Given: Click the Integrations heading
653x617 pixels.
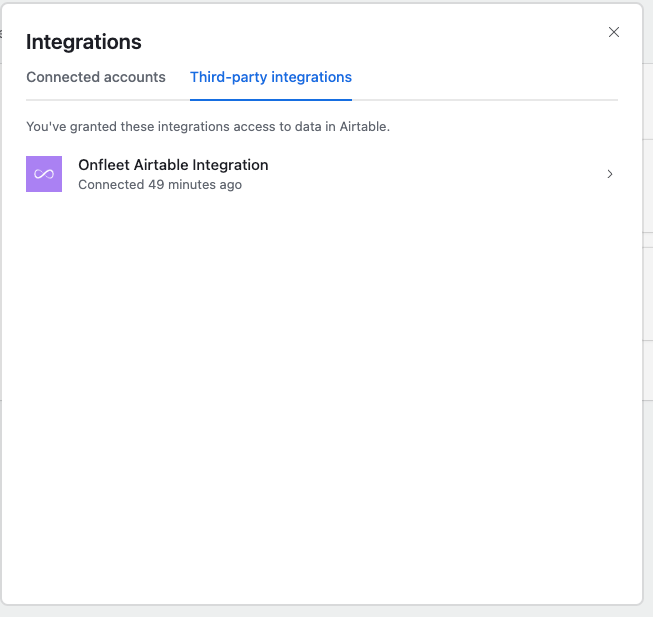Looking at the screenshot, I should (84, 42).
